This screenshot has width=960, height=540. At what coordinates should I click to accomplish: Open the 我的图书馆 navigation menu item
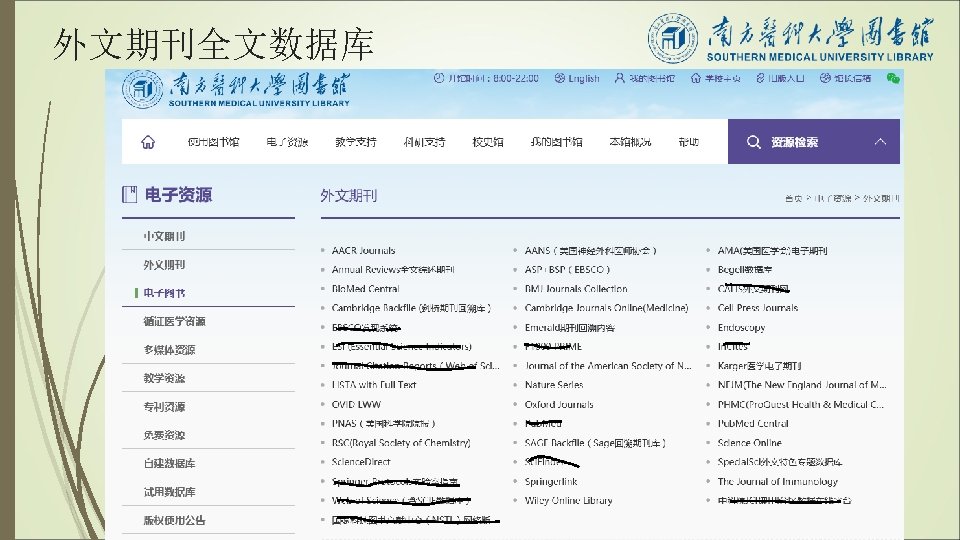(x=557, y=142)
